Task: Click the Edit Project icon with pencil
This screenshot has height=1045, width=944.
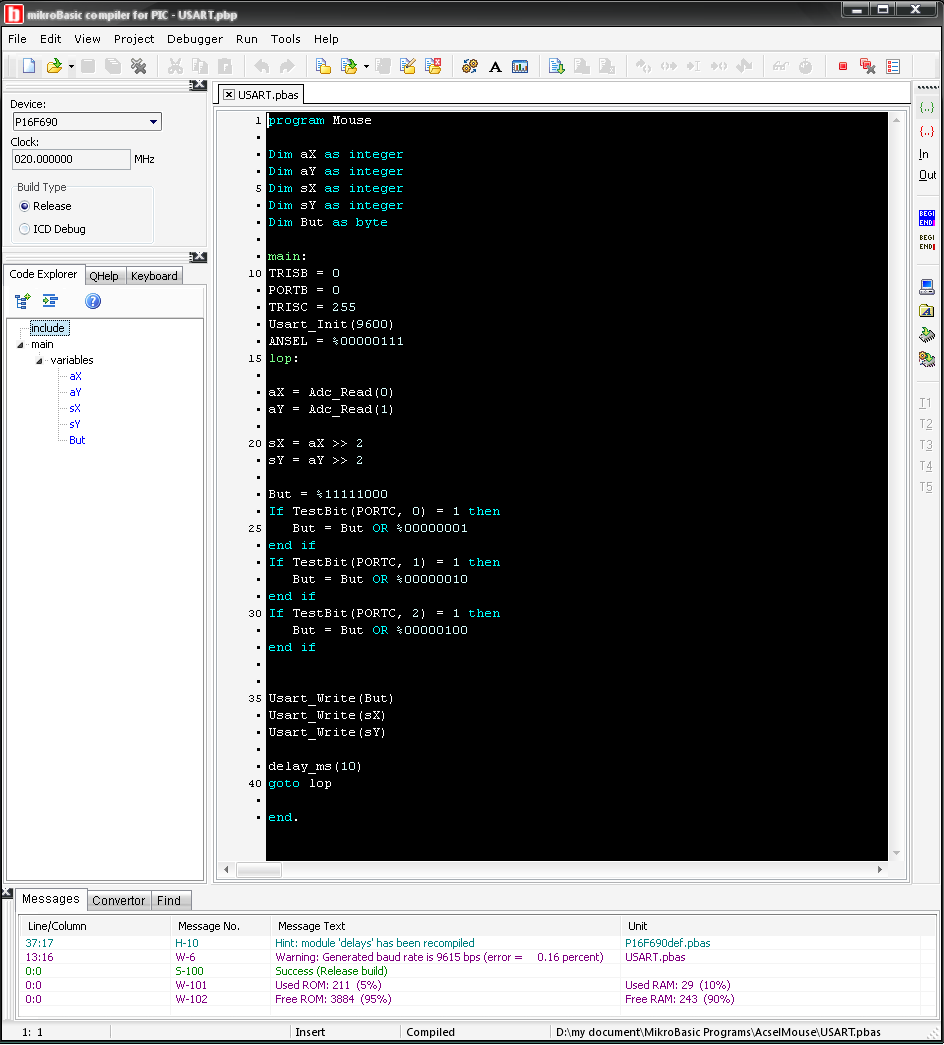Action: 408,66
